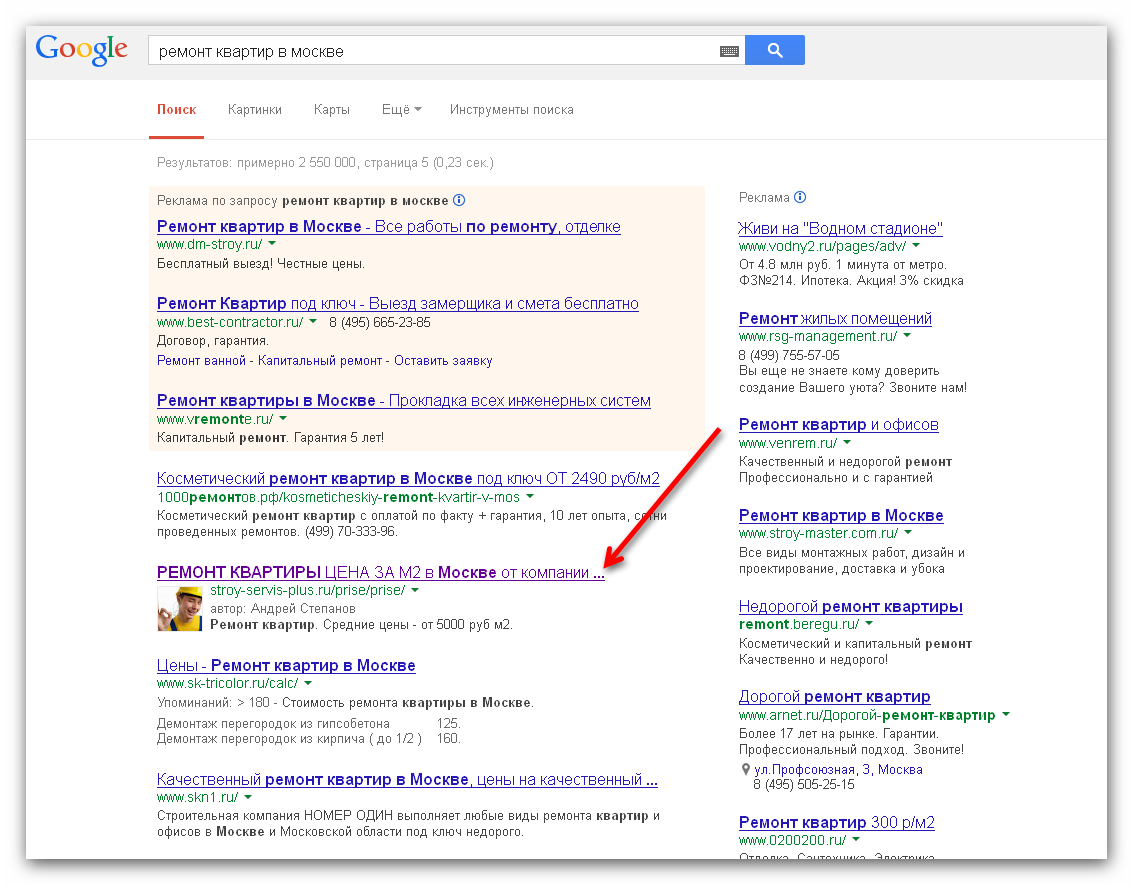This screenshot has height=885, width=1133.
Task: Expand arrow next to www.venrem.ru/
Action: point(848,443)
